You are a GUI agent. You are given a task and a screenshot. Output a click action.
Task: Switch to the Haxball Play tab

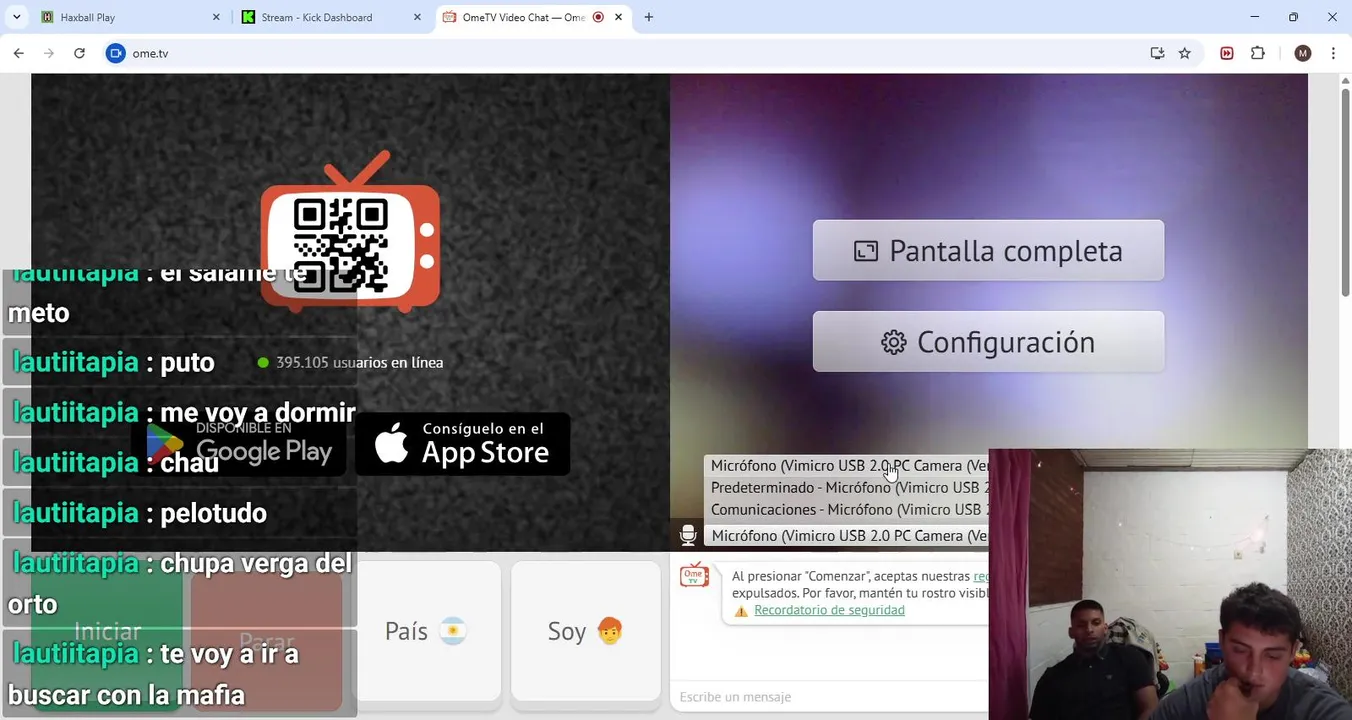coord(128,17)
